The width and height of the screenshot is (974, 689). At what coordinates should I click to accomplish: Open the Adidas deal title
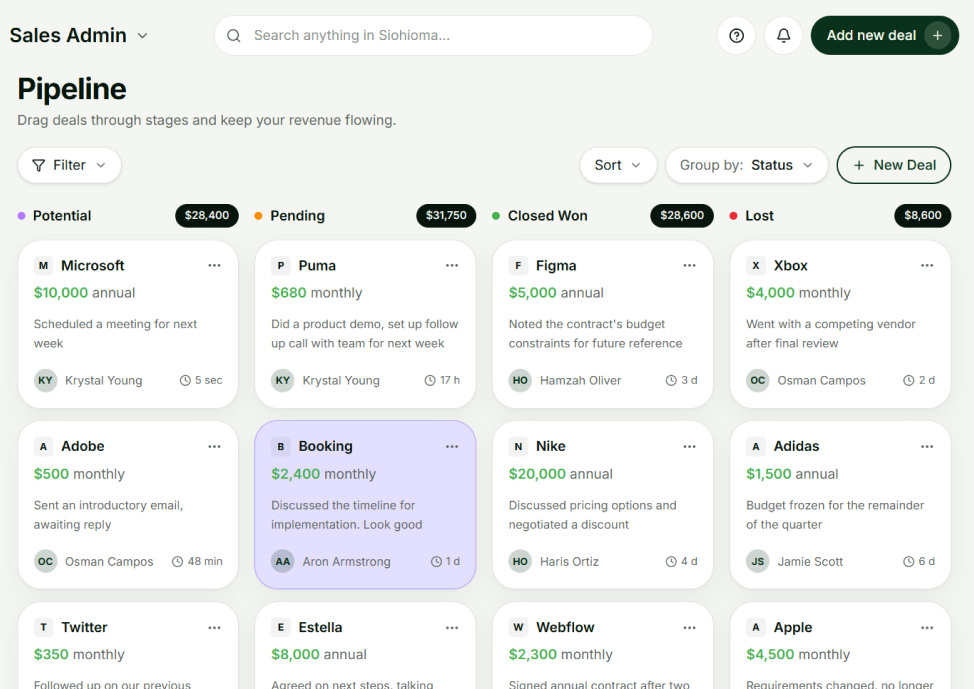tap(796, 446)
